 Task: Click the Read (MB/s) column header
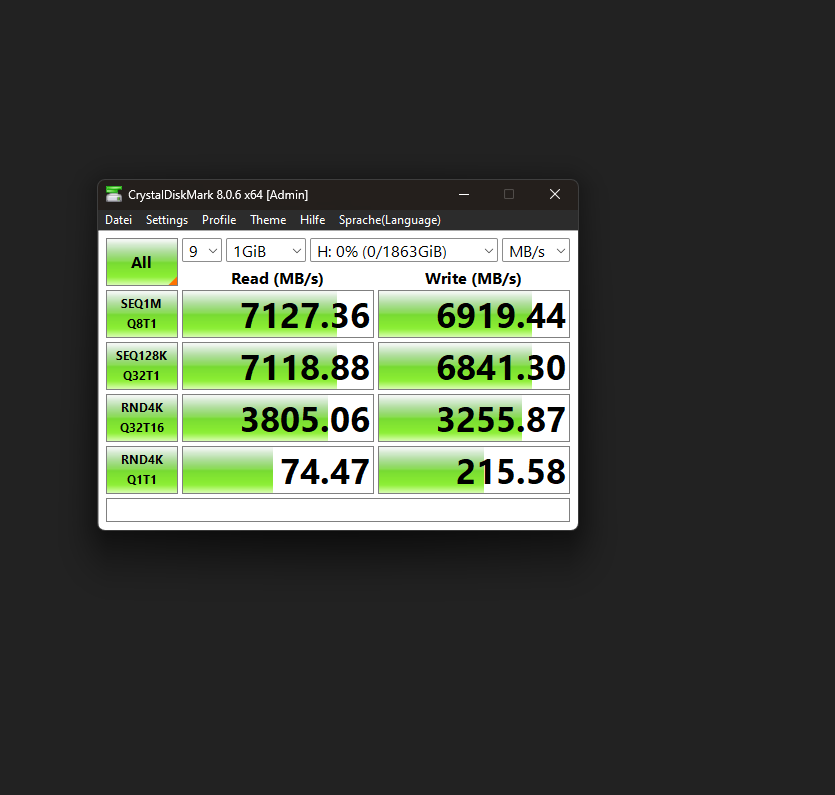tap(277, 278)
